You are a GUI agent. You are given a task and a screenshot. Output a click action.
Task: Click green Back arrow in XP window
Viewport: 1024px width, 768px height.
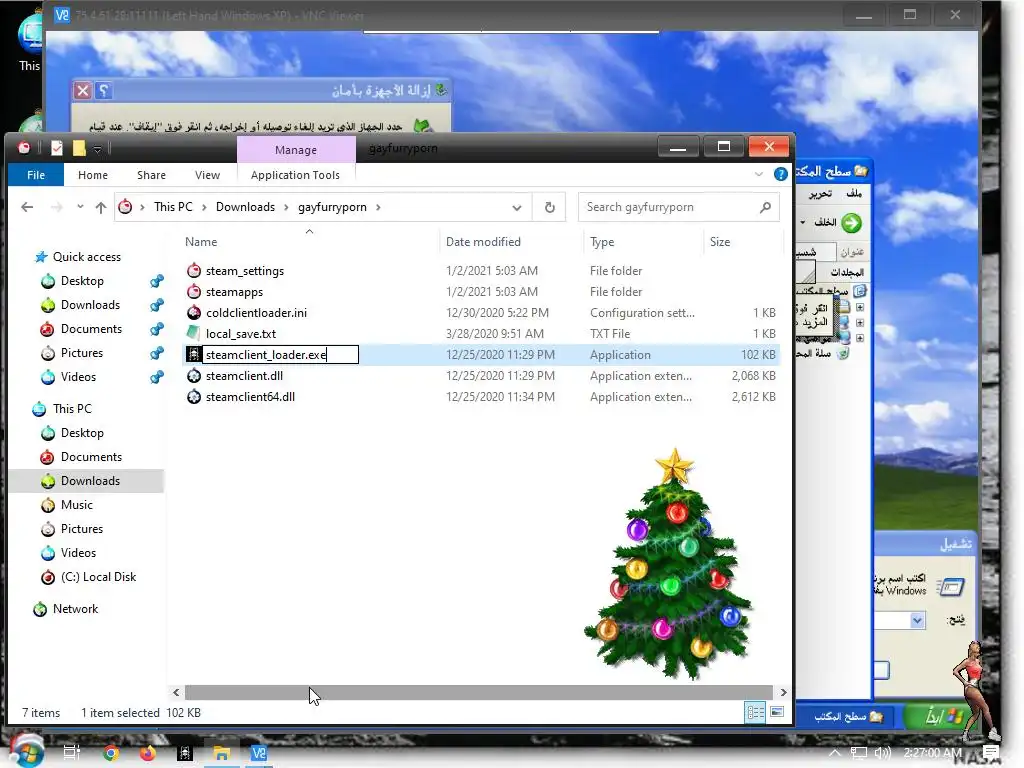coord(851,223)
